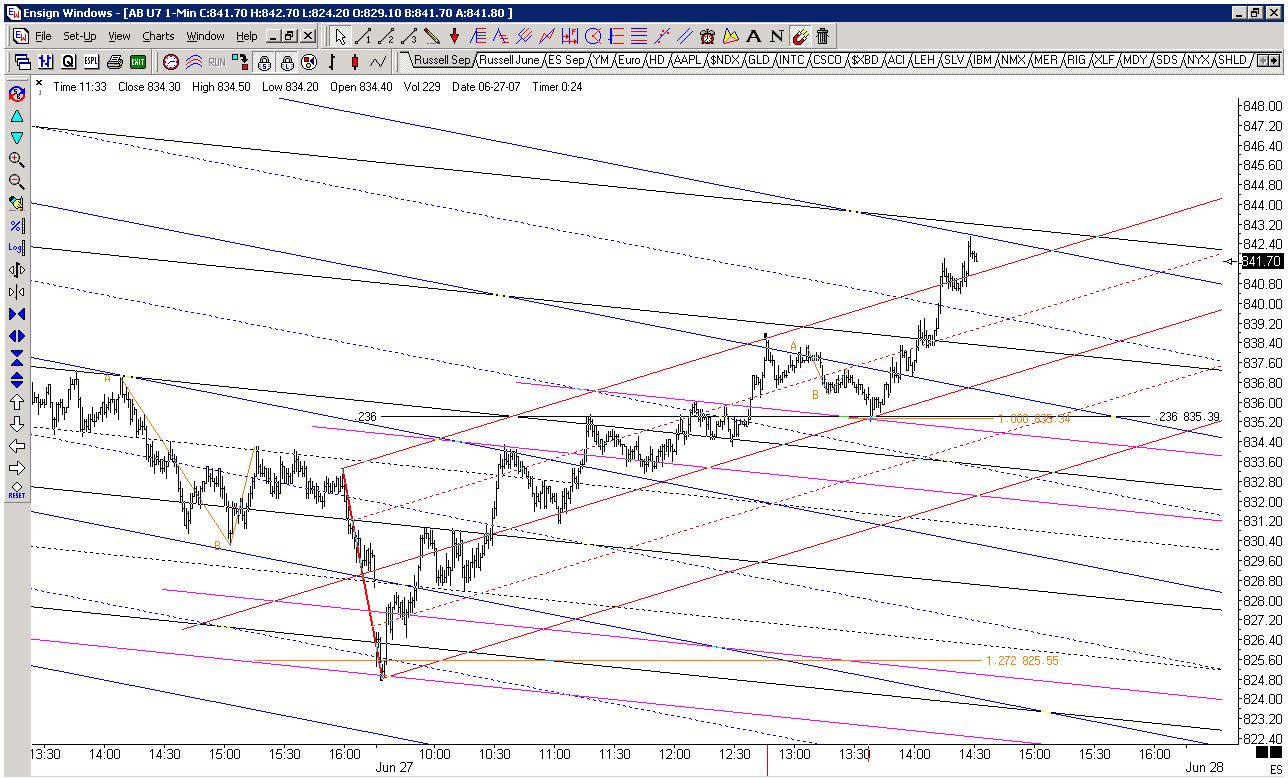Toggle the padlock S lock

coord(264,62)
